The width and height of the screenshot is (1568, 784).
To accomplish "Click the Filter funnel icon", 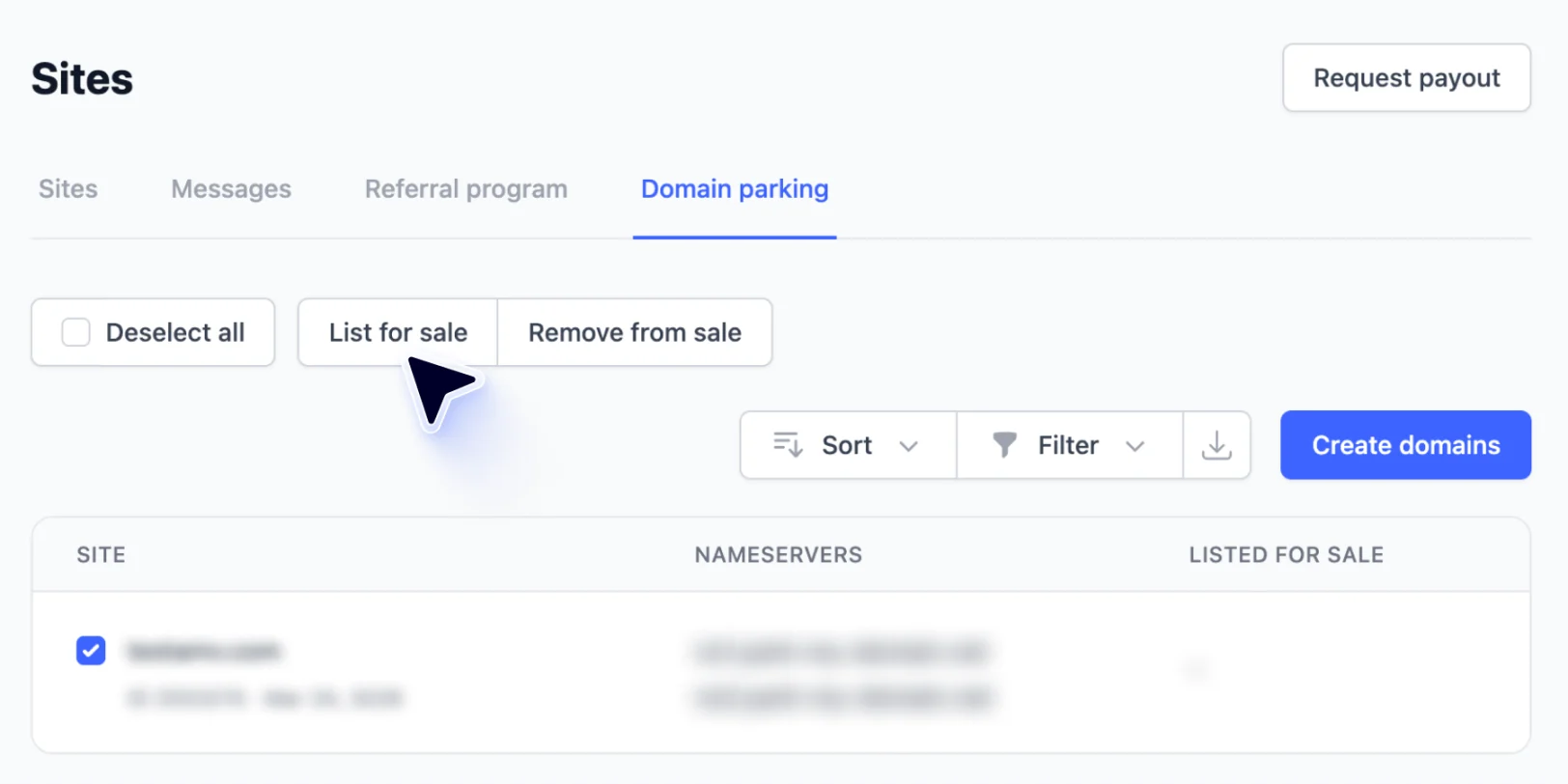I will click(1004, 445).
